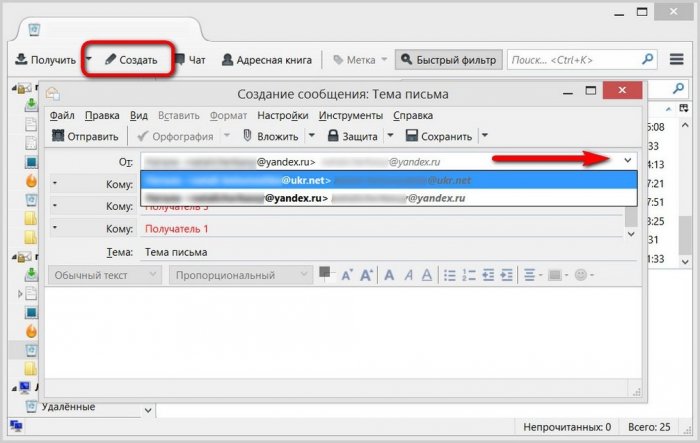Viewport: 700px width, 443px height.
Task: Toggle the Быстрый фильтр quick filter
Action: [446, 60]
